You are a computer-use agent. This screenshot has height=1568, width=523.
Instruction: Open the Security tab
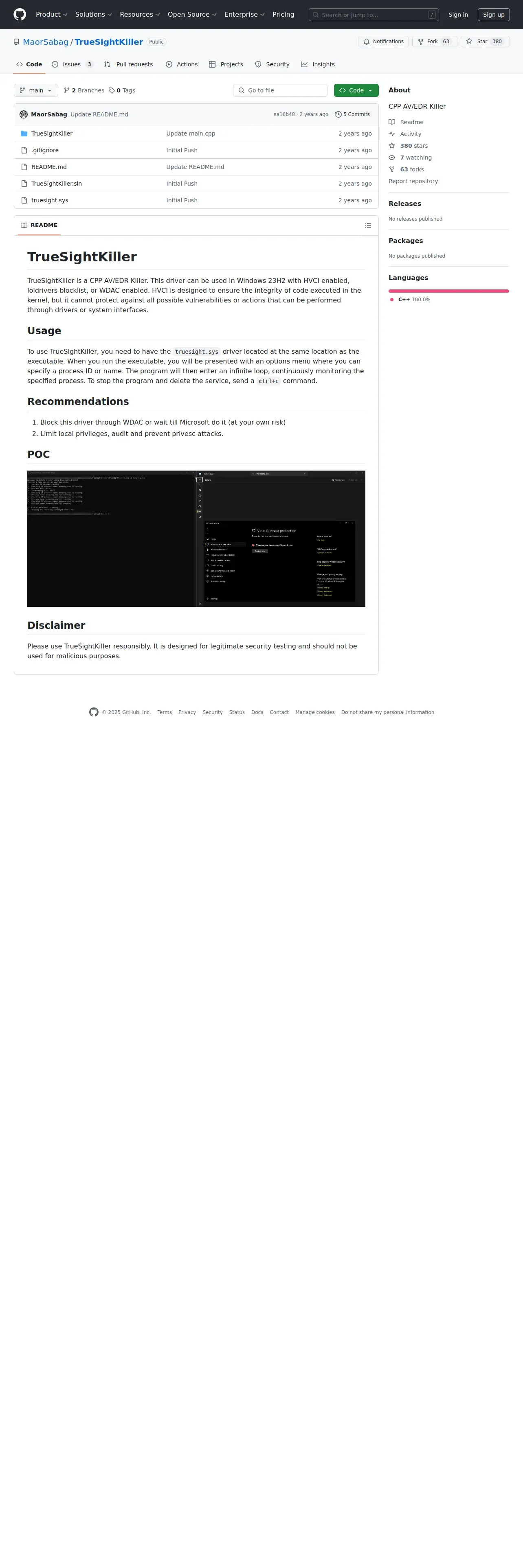(x=272, y=65)
